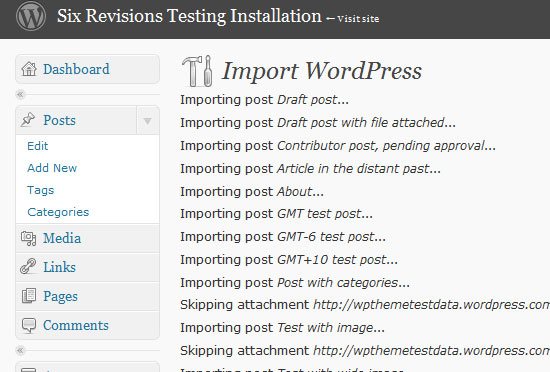This screenshot has height=372, width=550.
Task: Select Add New under Posts
Action: [x=52, y=168]
